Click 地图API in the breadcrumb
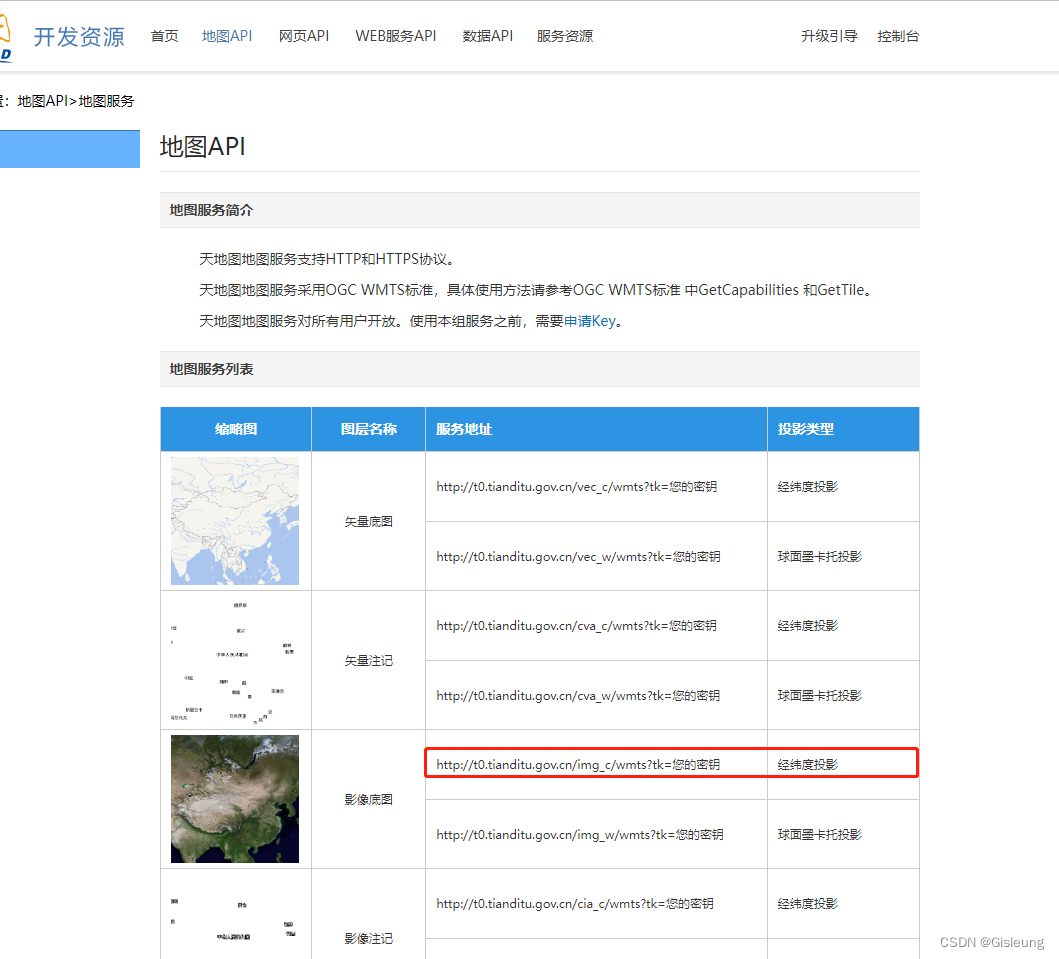 point(43,101)
